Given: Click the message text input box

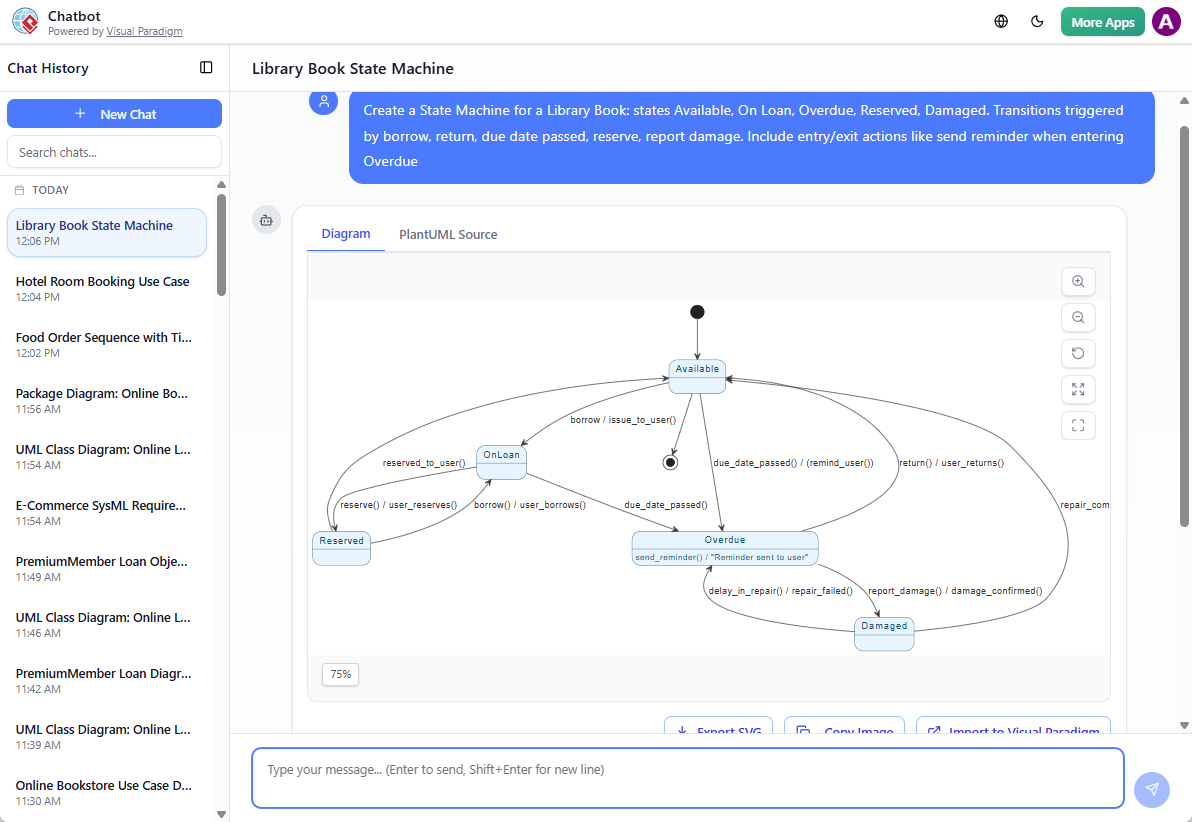Looking at the screenshot, I should click(687, 777).
